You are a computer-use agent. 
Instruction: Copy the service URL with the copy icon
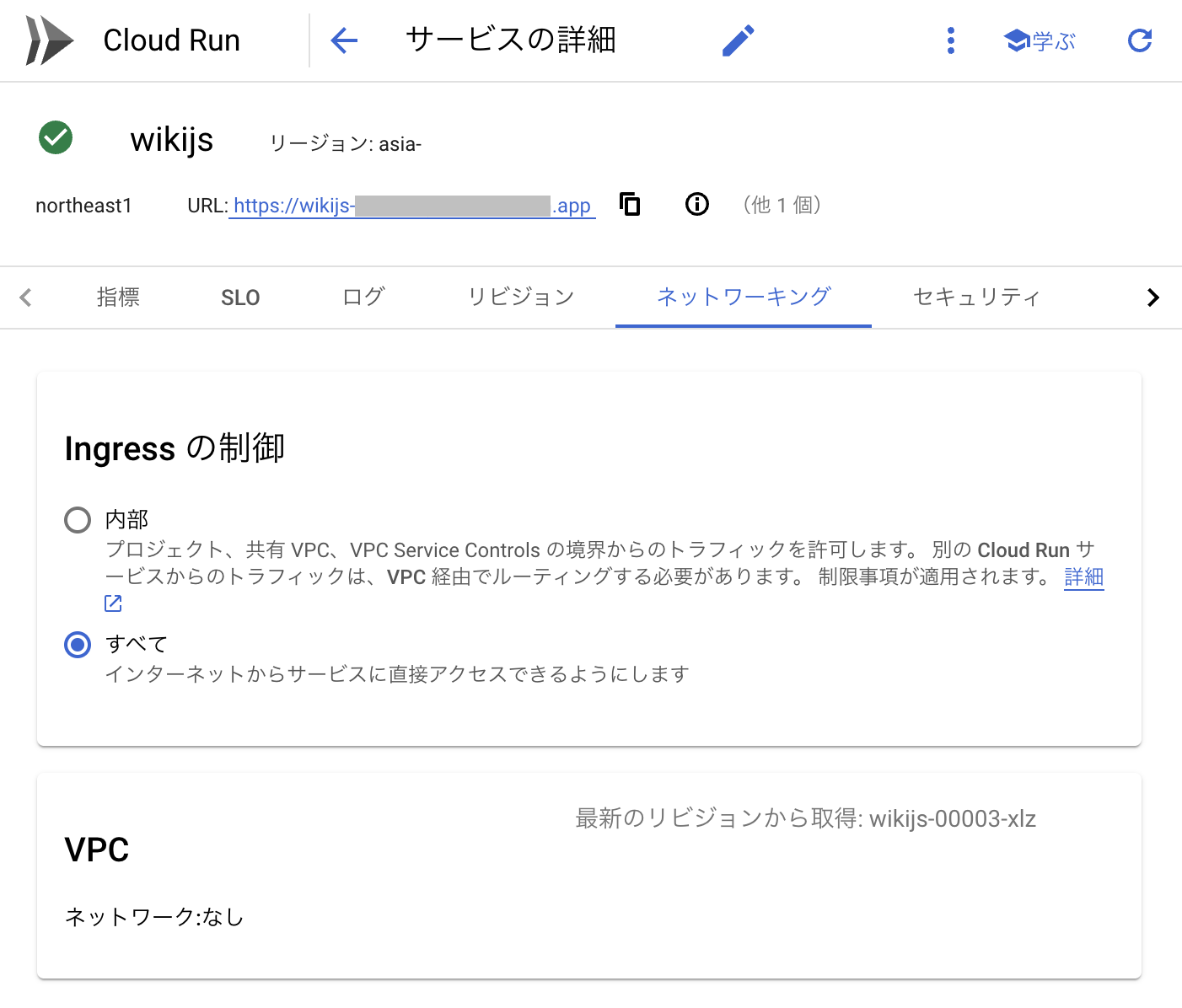pos(630,204)
